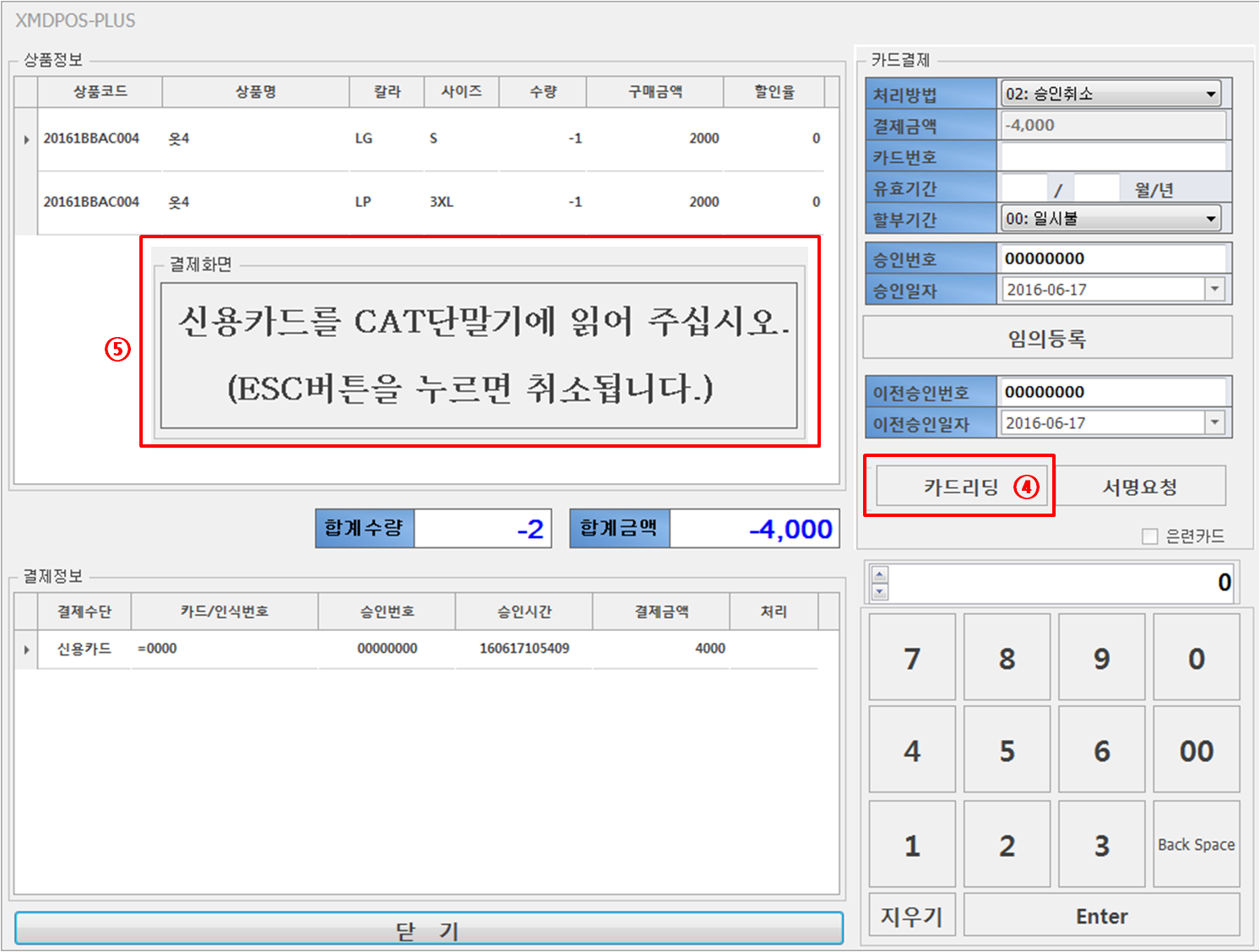The height and width of the screenshot is (952, 1260).
Task: Tap keypad digit 2
Action: [1007, 844]
